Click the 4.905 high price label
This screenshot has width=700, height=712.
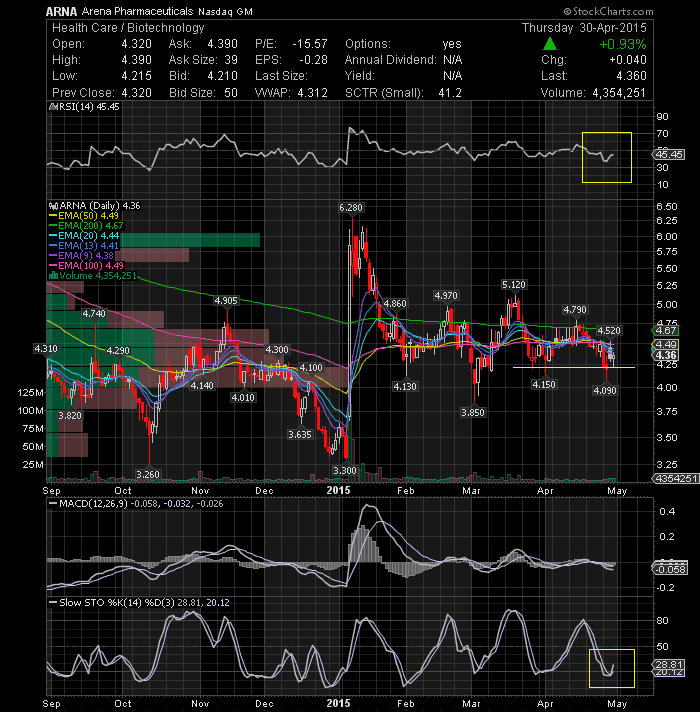pyautogui.click(x=226, y=301)
